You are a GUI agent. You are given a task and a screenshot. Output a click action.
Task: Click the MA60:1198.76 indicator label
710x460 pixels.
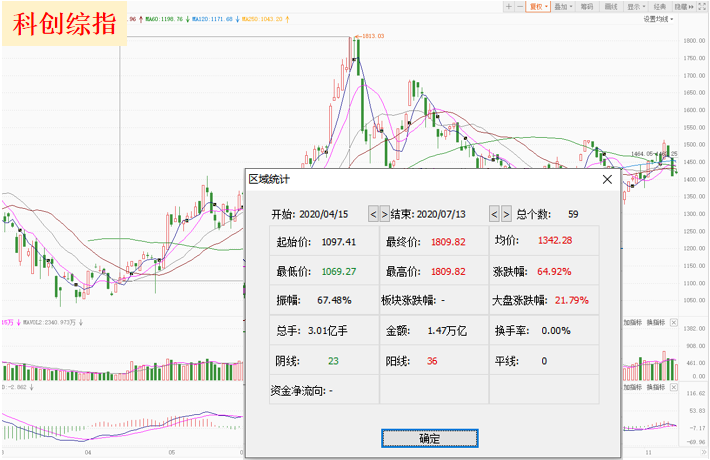(164, 19)
